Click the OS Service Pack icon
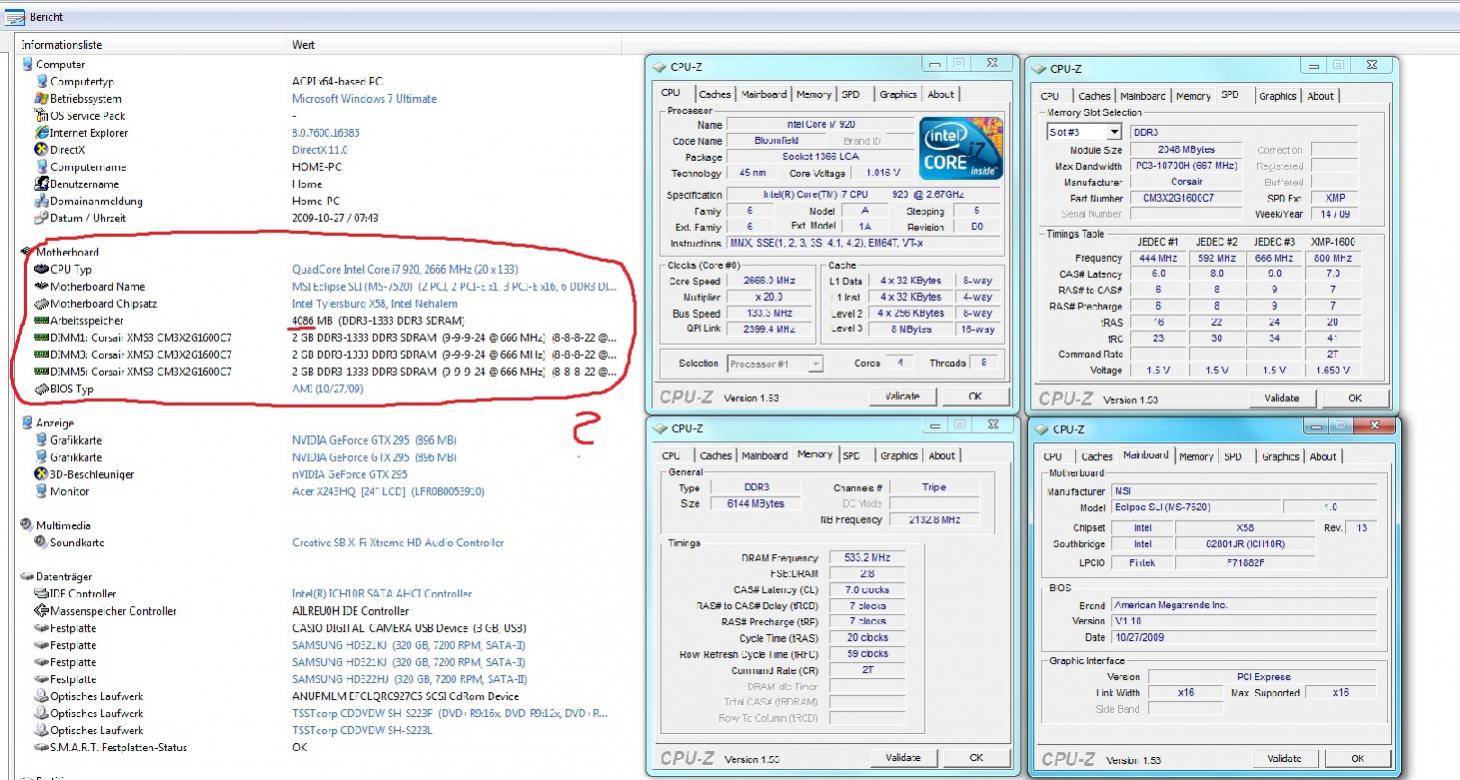 42,115
